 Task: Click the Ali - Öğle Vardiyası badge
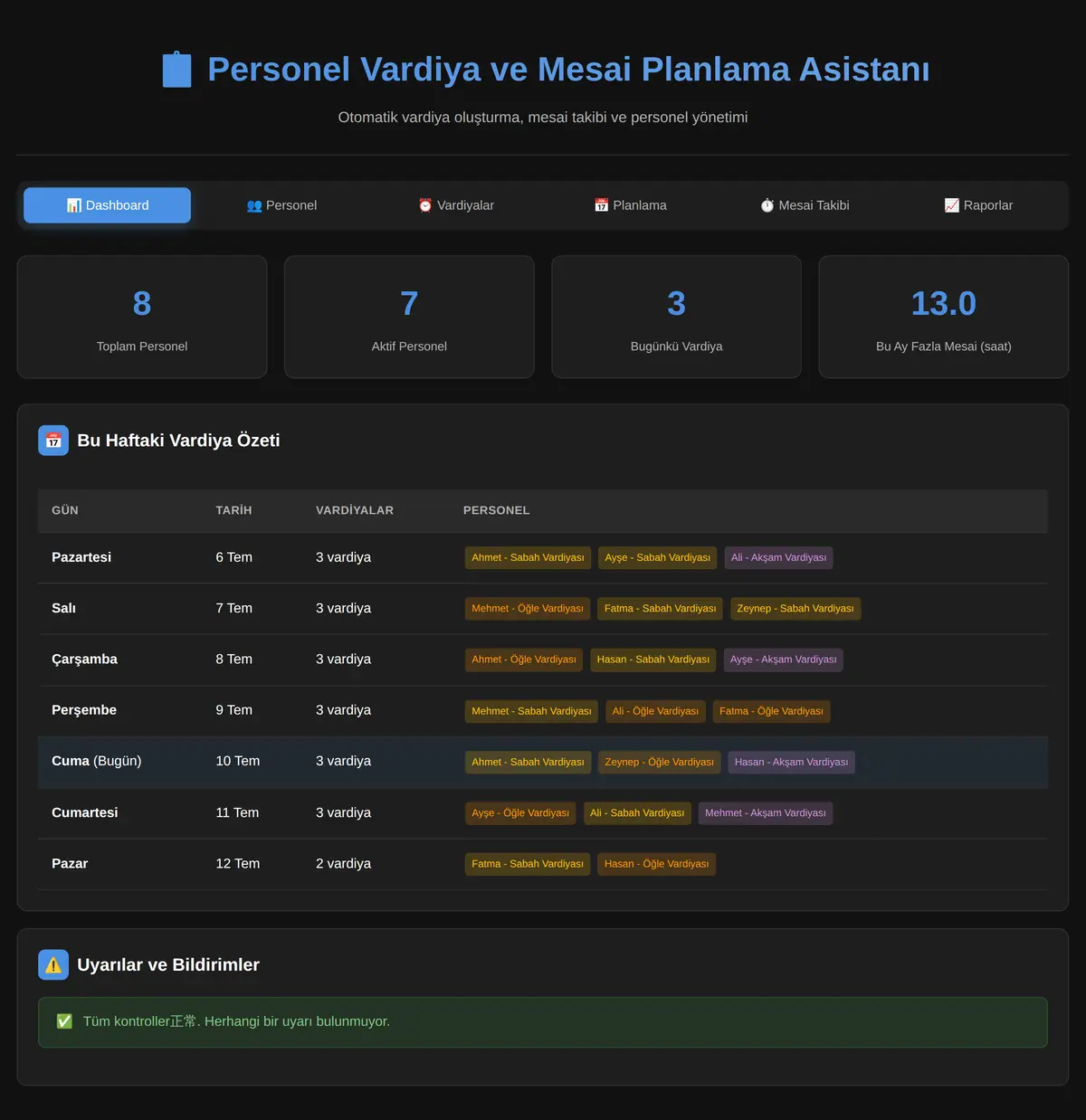(655, 711)
